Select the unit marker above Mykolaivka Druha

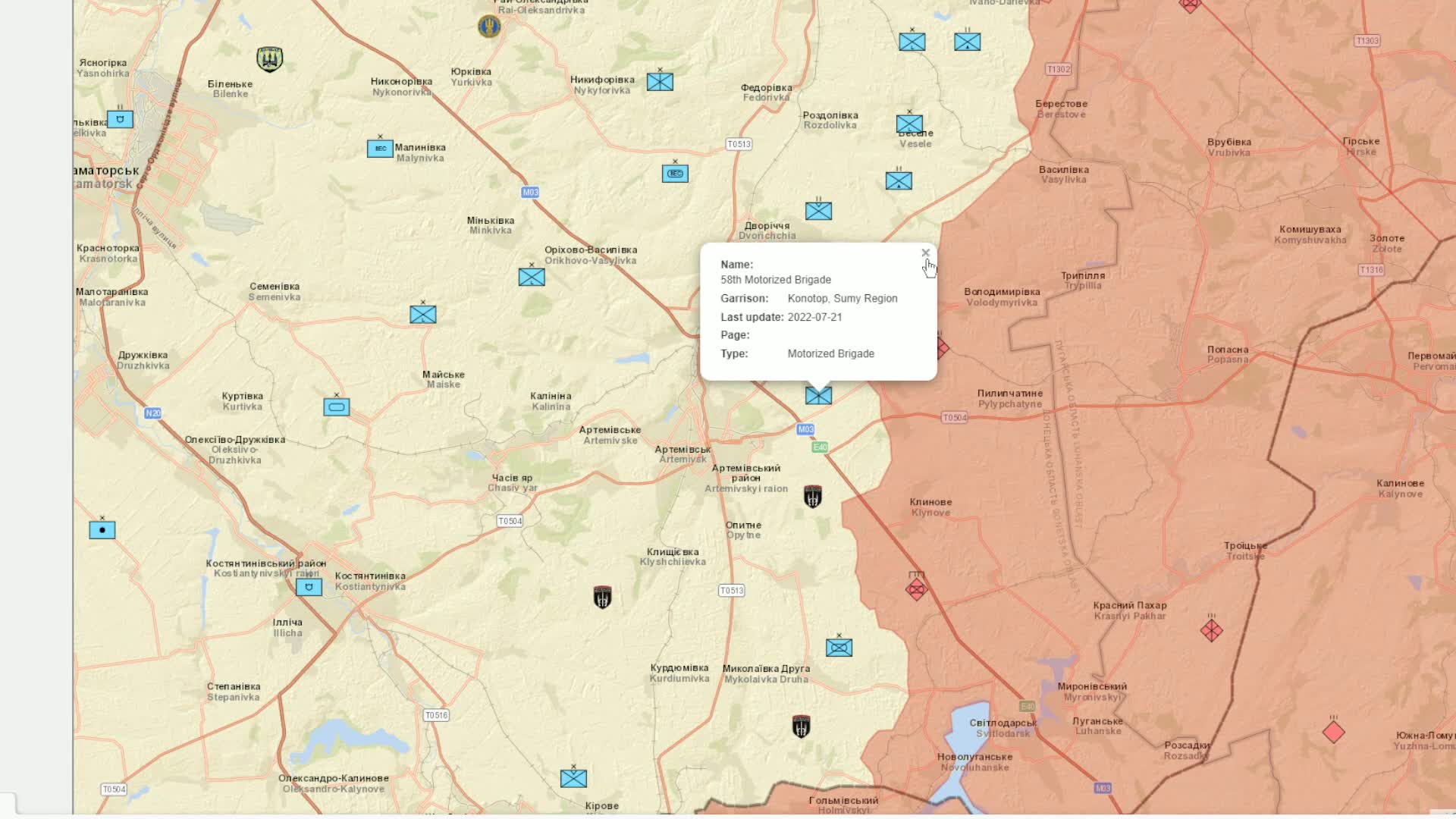(x=839, y=646)
